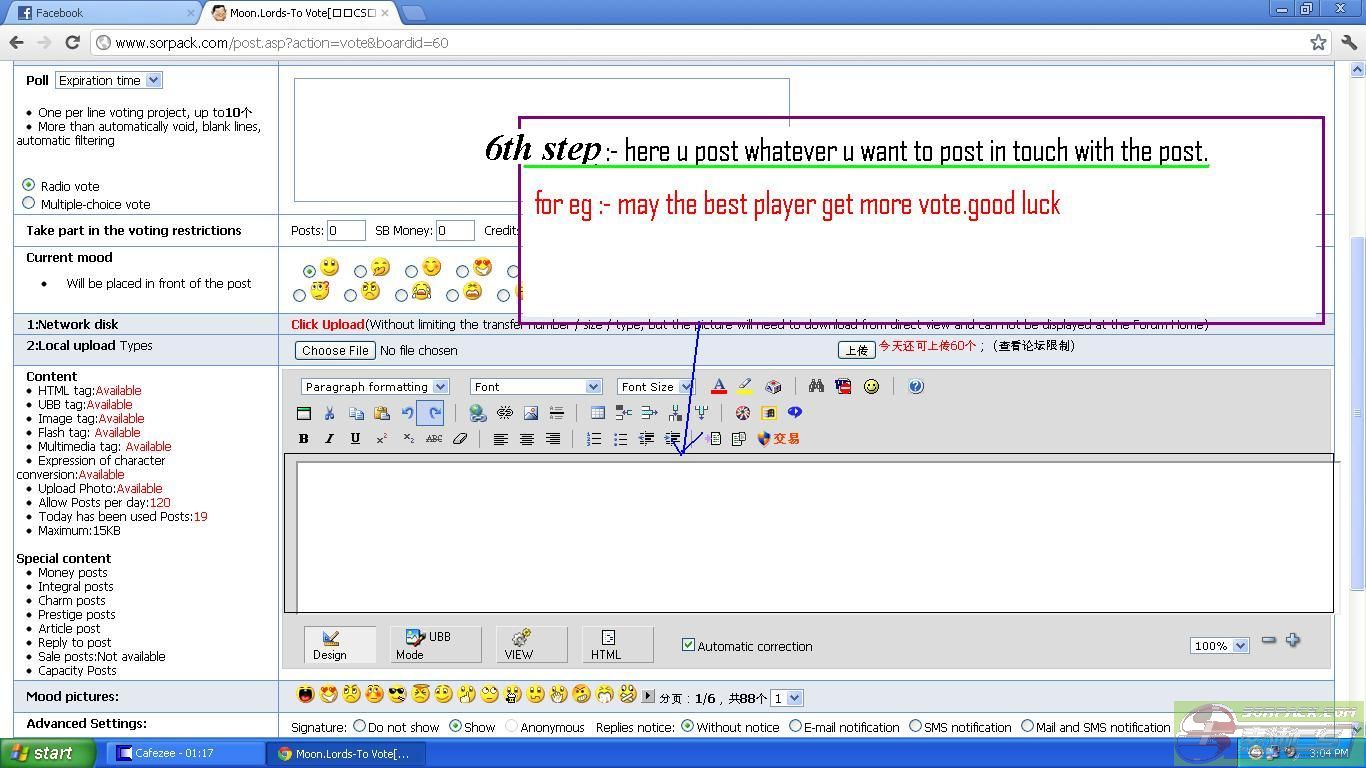Open editor help question mark icon
The image size is (1366, 768).
[x=916, y=387]
